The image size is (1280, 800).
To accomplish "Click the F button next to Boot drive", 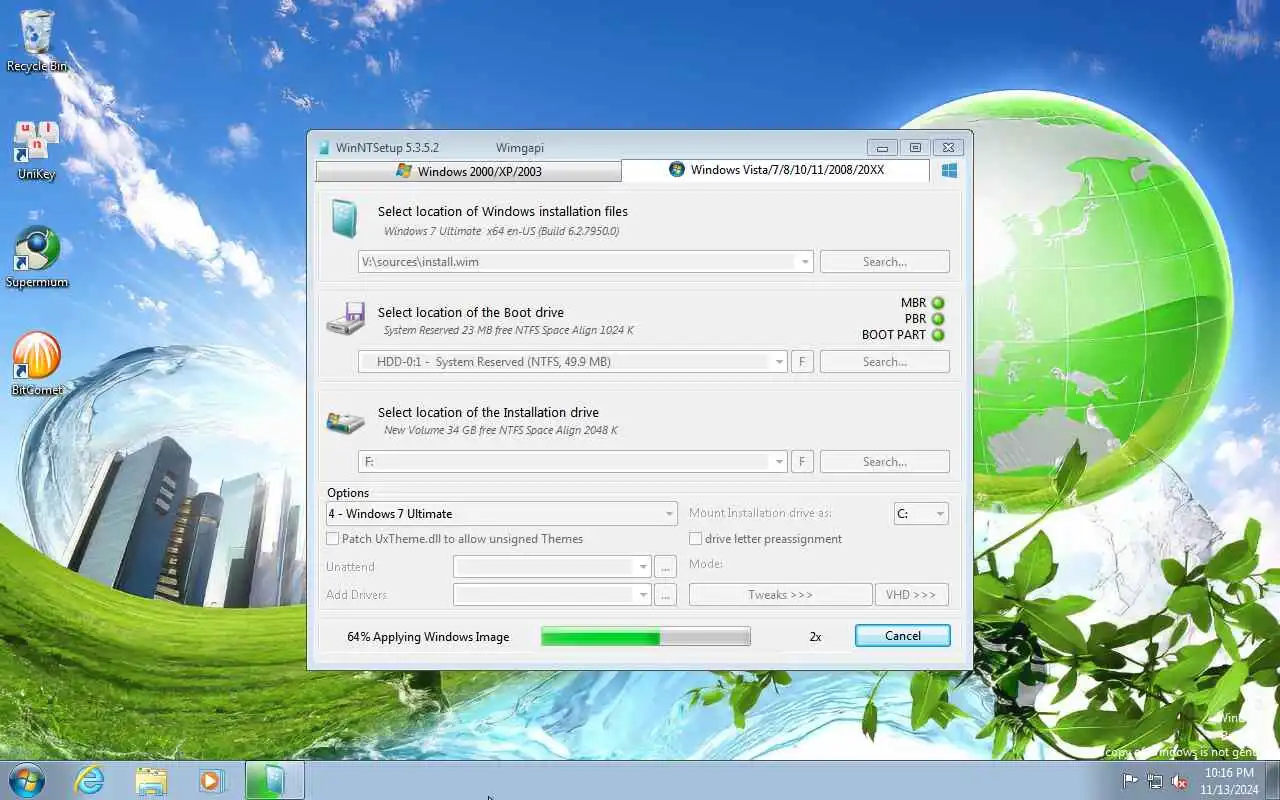I will (801, 362).
